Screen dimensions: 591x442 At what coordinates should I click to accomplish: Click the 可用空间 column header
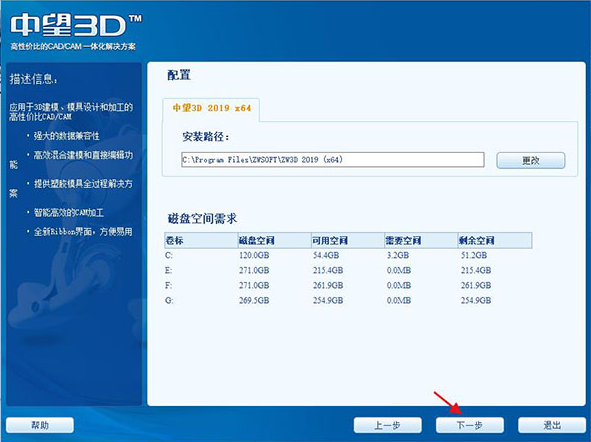pyautogui.click(x=348, y=240)
